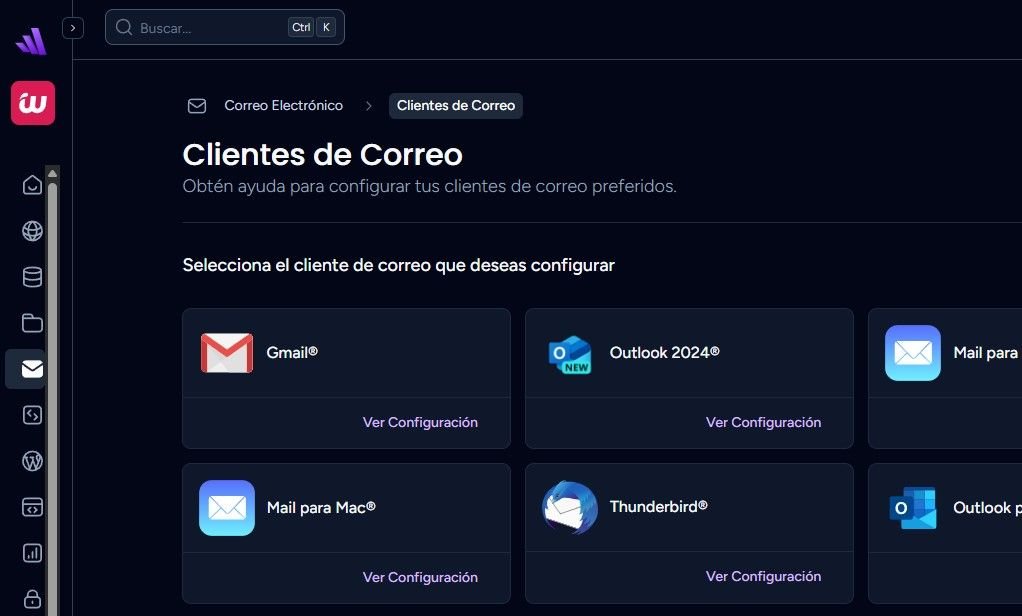Open the terminal icon in the sidebar
The image size is (1022, 616).
click(31, 507)
